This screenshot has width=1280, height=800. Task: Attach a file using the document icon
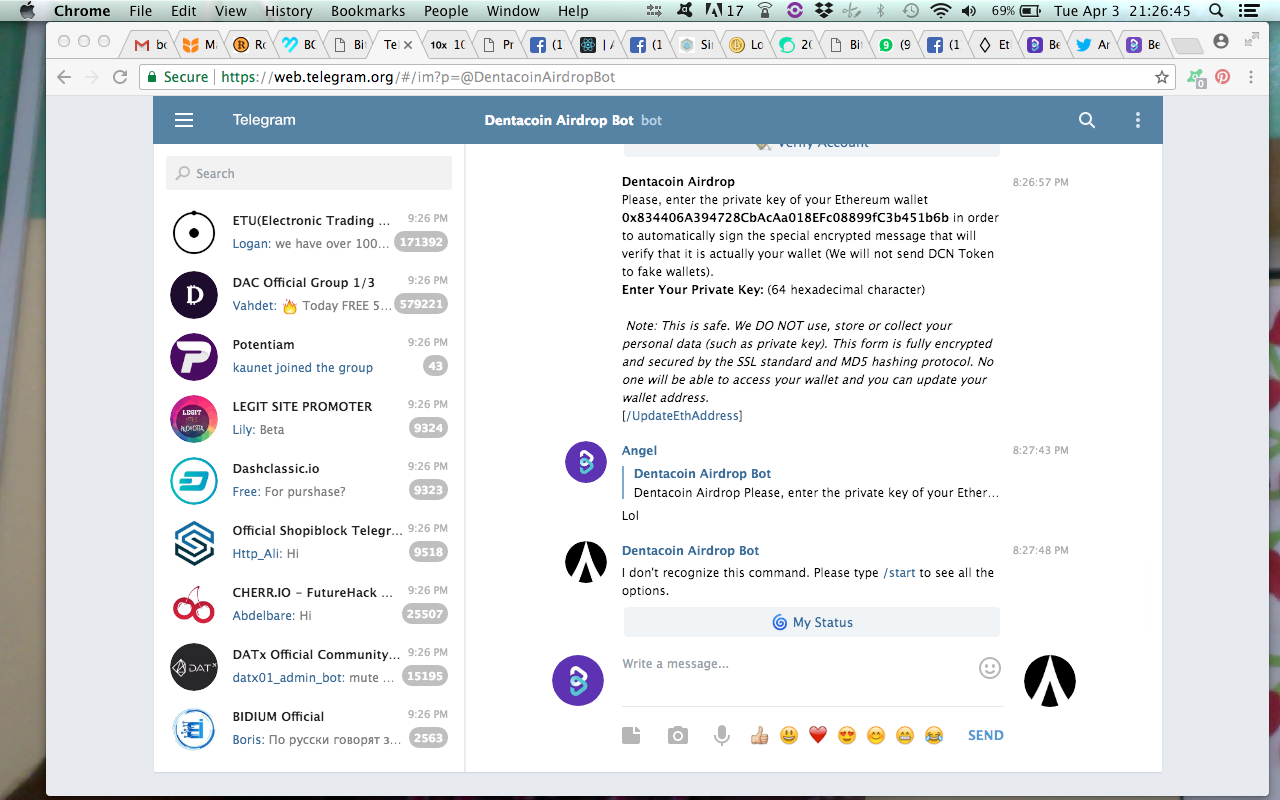[x=631, y=735]
